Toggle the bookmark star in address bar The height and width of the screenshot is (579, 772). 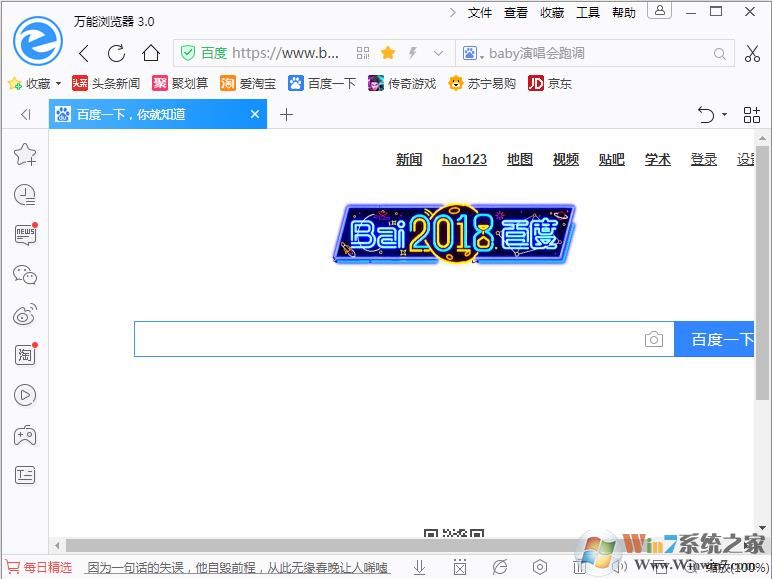388,53
